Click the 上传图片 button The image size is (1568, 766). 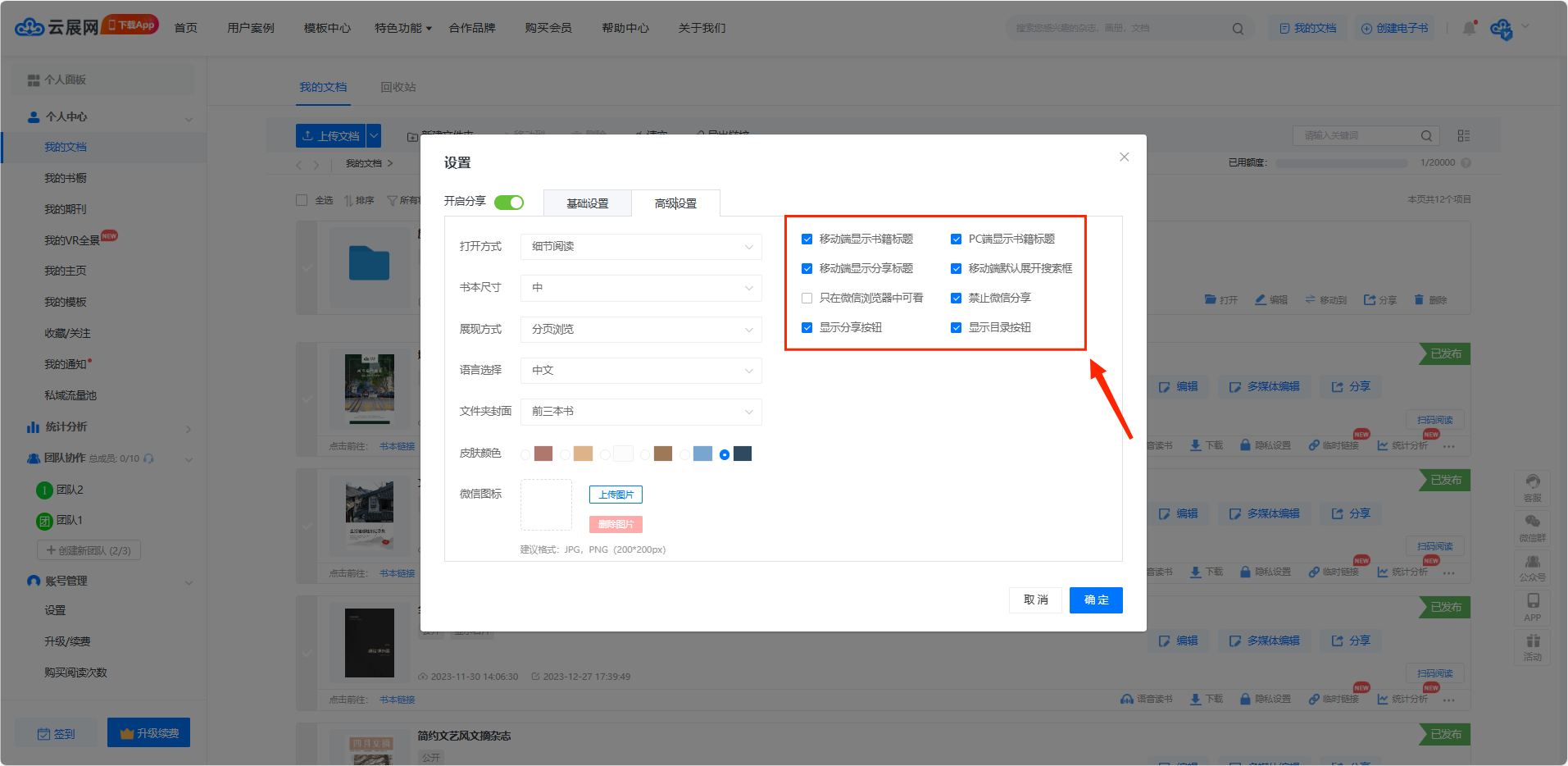pos(616,495)
